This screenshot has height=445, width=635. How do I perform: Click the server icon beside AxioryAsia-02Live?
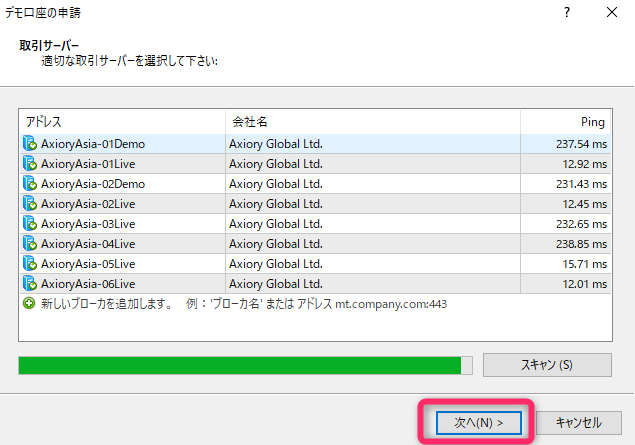pos(30,204)
